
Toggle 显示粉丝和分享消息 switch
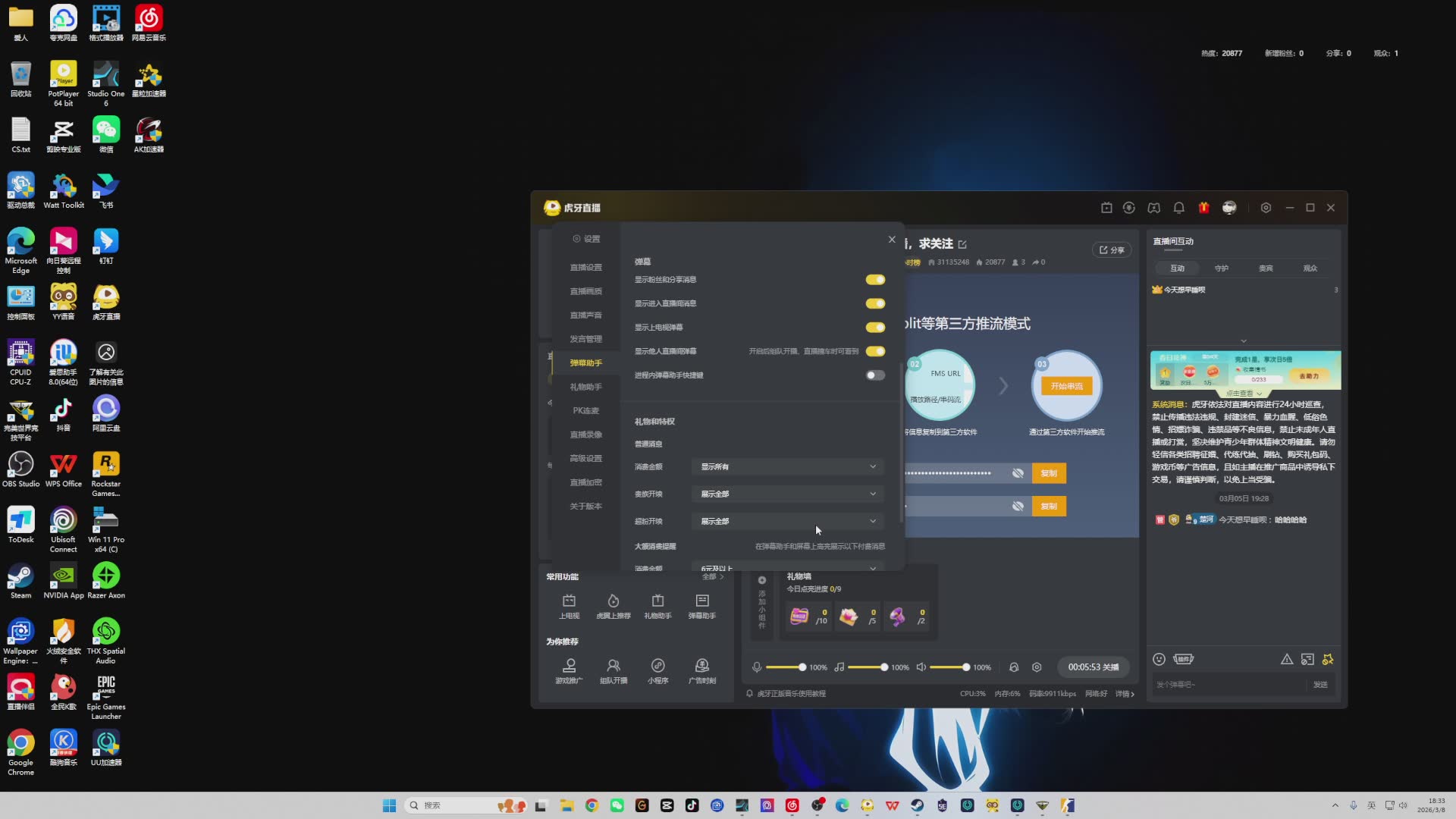(x=875, y=280)
